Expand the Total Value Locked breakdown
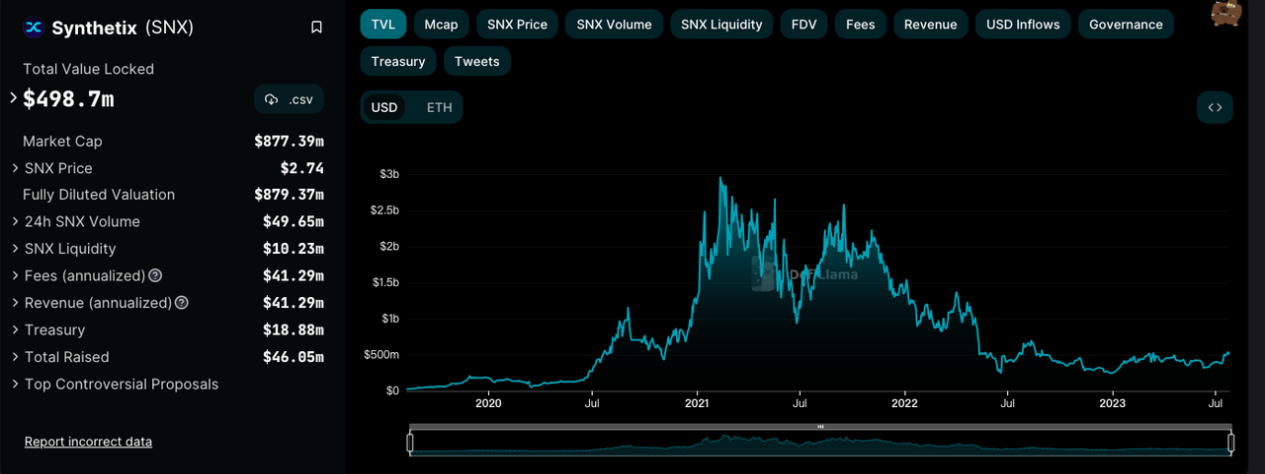The image size is (1265, 474). [14, 98]
